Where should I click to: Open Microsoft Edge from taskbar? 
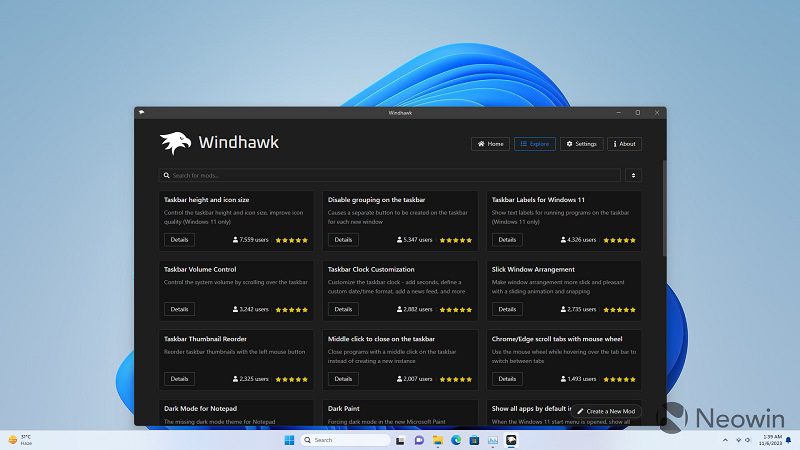coord(455,440)
